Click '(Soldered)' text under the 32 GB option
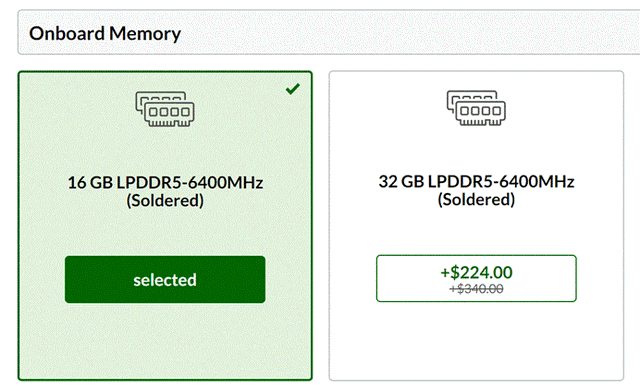The height and width of the screenshot is (389, 640). (x=476, y=200)
